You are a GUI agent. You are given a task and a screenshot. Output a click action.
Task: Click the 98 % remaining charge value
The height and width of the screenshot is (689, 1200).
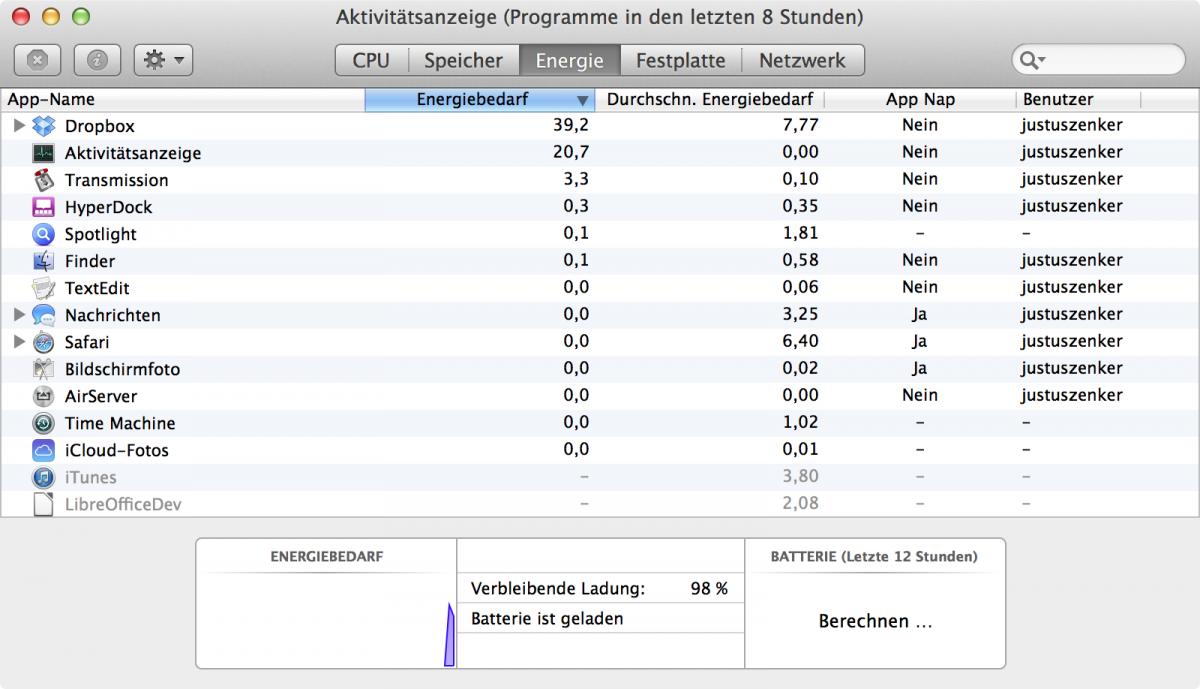pyautogui.click(x=709, y=588)
